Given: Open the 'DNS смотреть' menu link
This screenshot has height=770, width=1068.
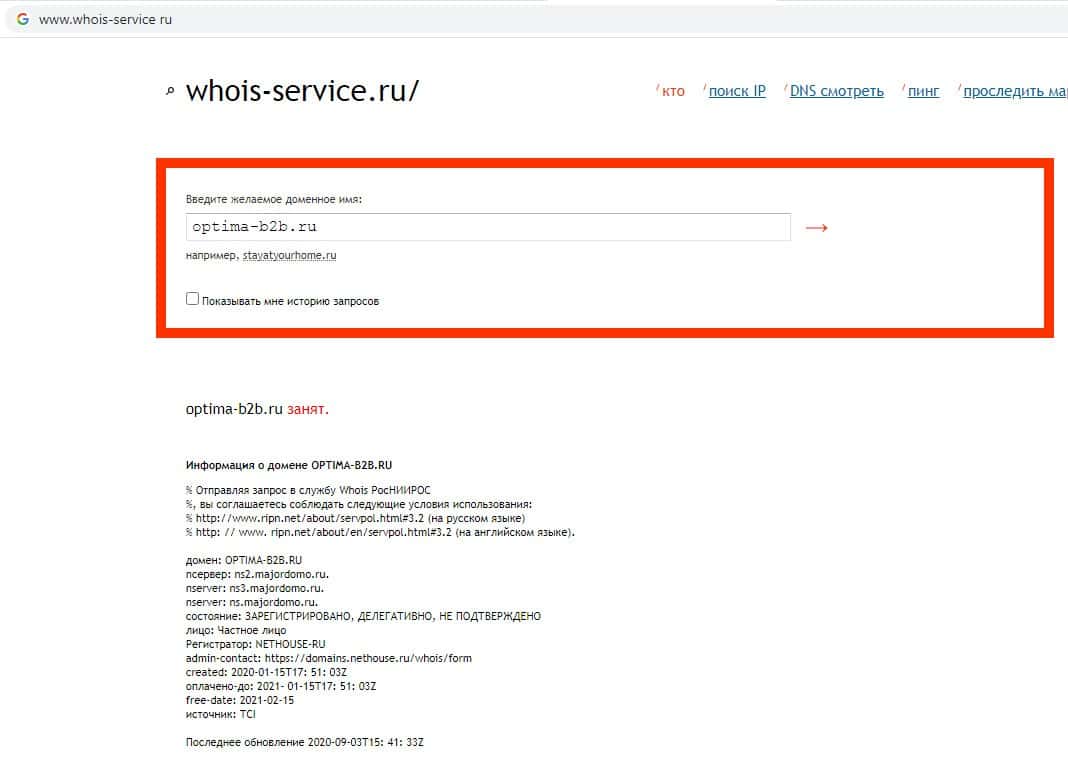Looking at the screenshot, I should click(x=836, y=91).
